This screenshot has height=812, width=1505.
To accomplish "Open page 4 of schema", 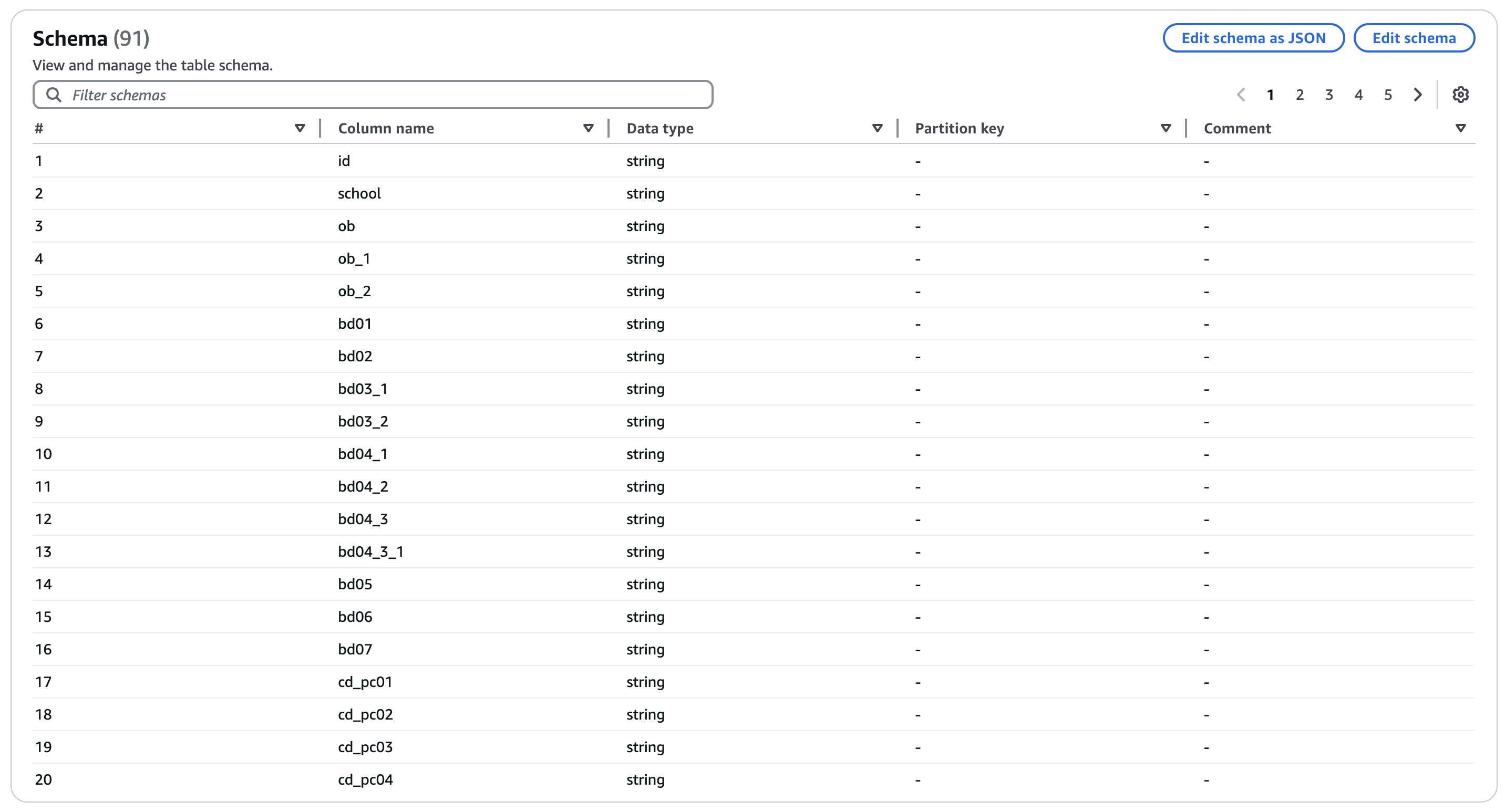I will tap(1358, 95).
